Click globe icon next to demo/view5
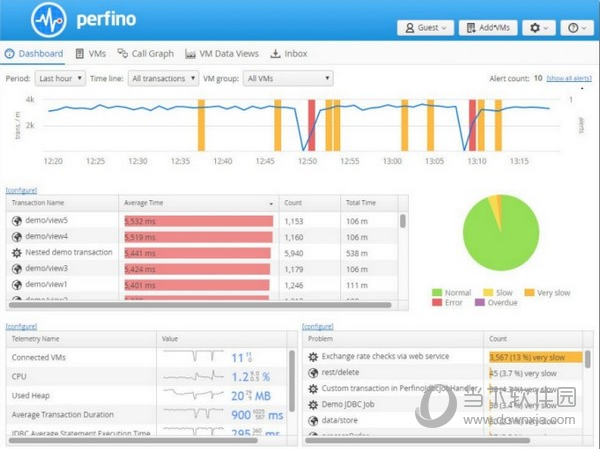600x449 pixels. click(x=16, y=221)
